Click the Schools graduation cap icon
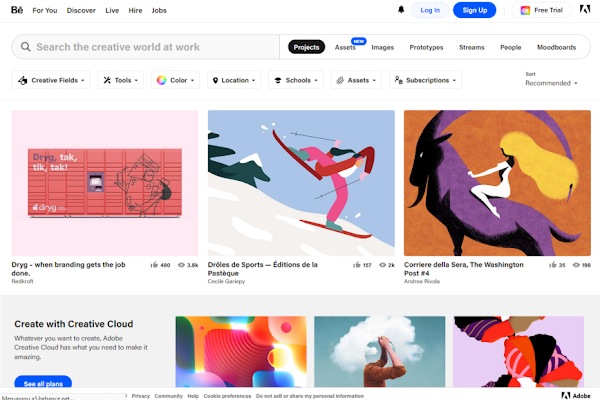This screenshot has height=400, width=600. 278,80
